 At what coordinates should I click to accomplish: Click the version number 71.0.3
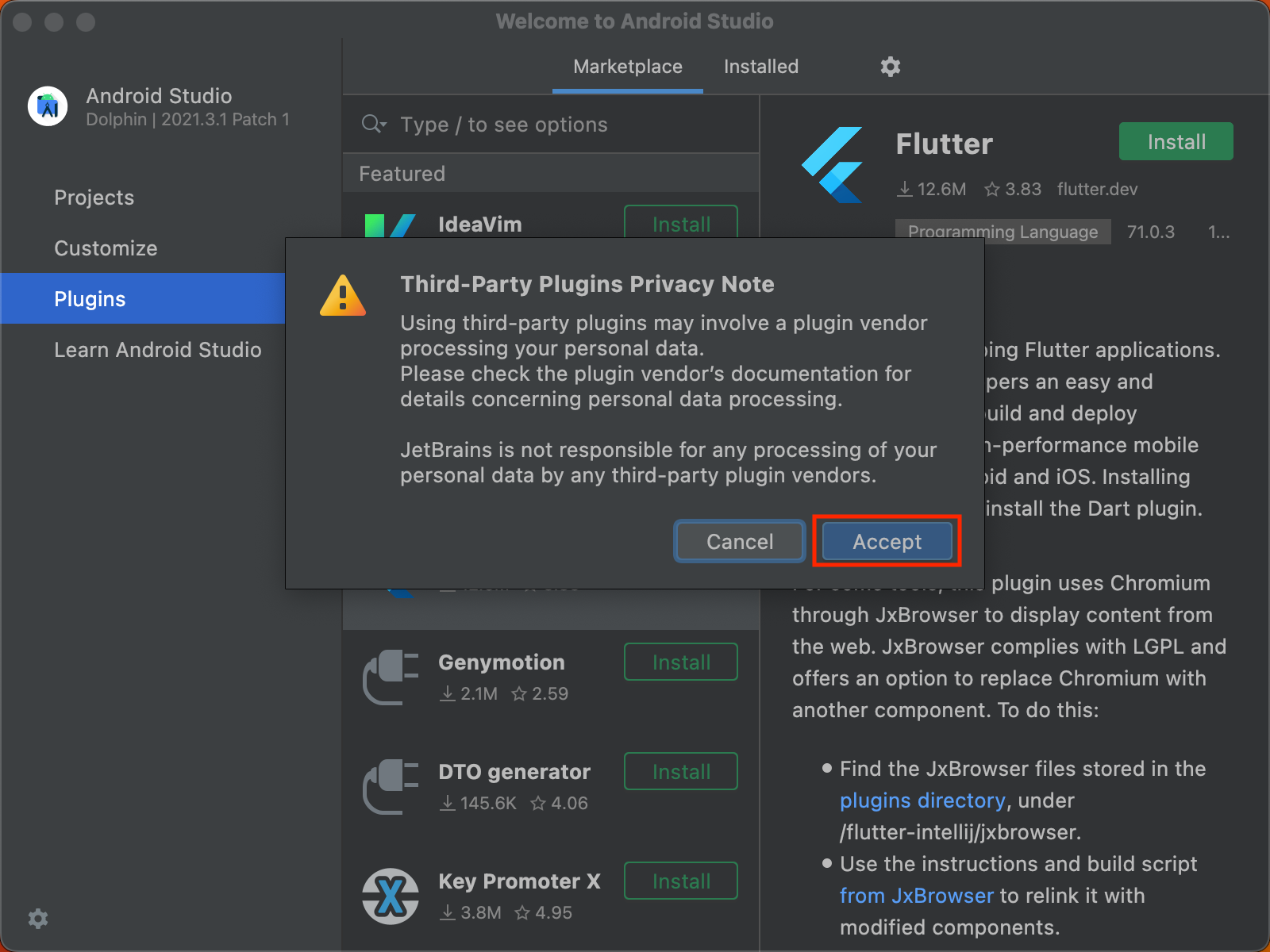1151,232
